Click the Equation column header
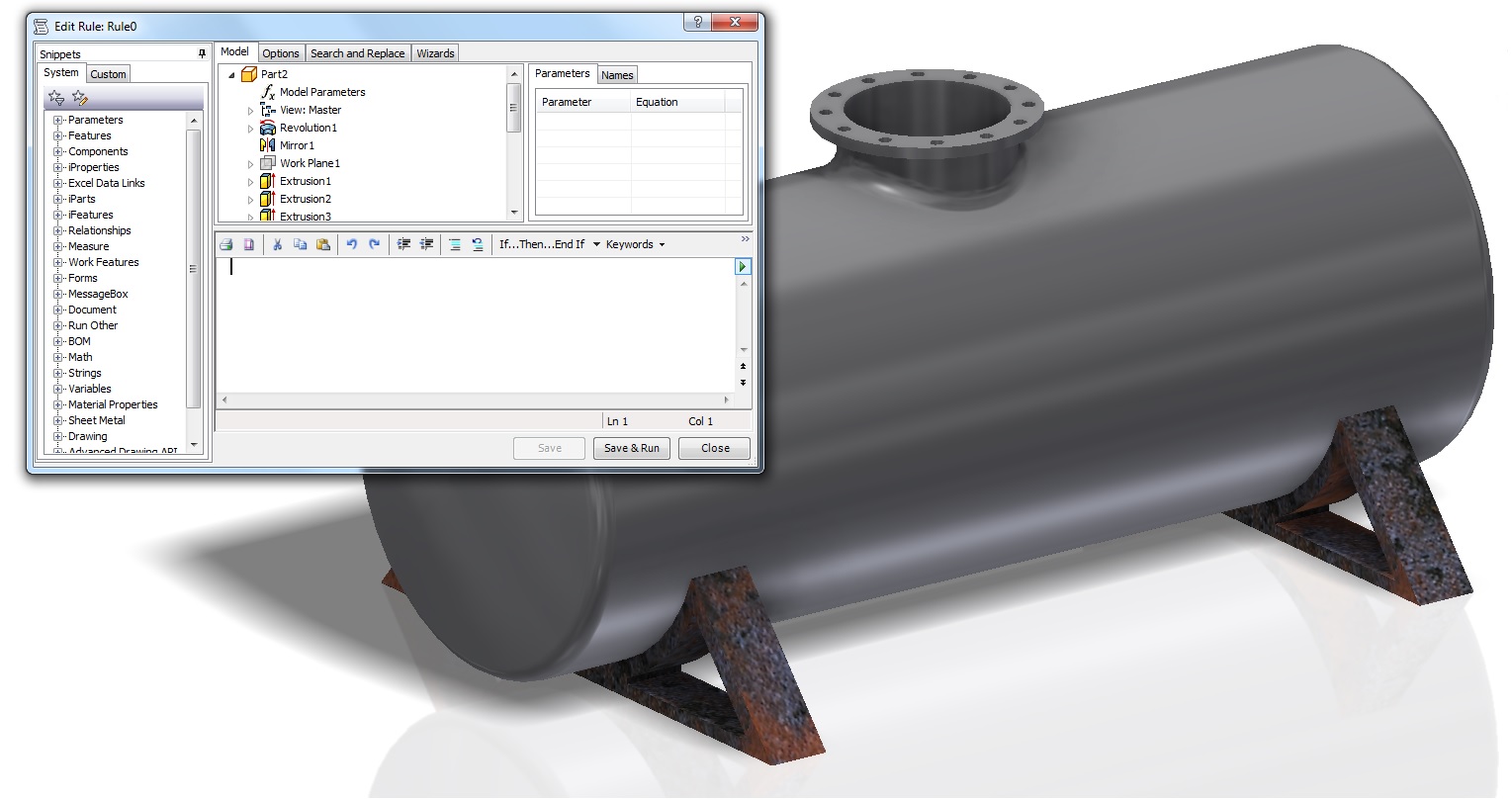 pyautogui.click(x=677, y=102)
